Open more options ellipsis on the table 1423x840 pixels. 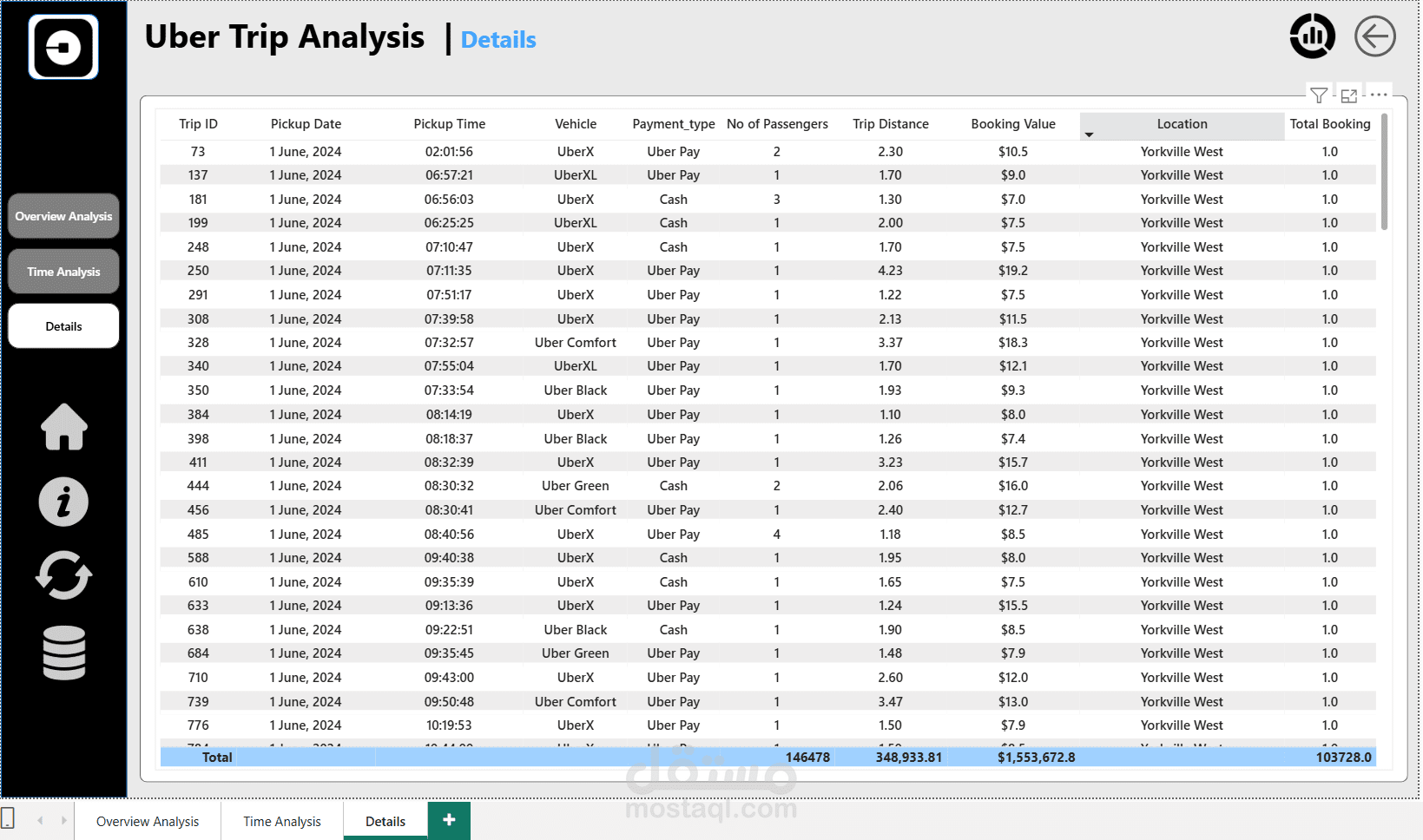tap(1379, 95)
